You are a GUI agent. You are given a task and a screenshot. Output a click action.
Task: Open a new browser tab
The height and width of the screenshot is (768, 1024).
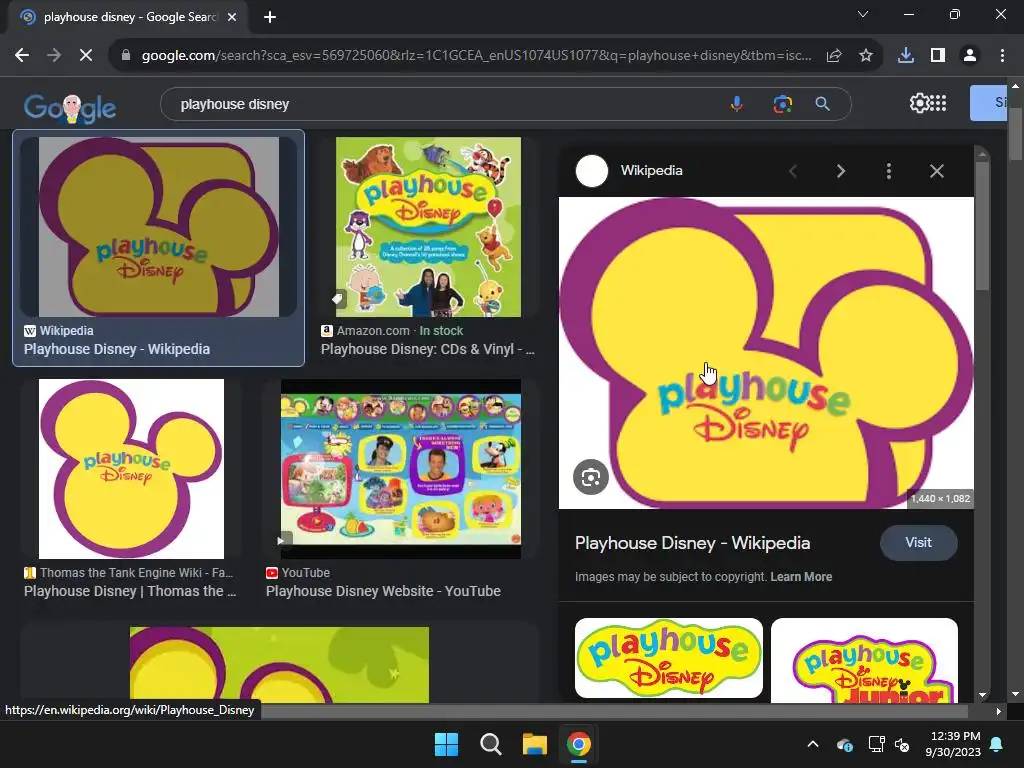(x=270, y=17)
